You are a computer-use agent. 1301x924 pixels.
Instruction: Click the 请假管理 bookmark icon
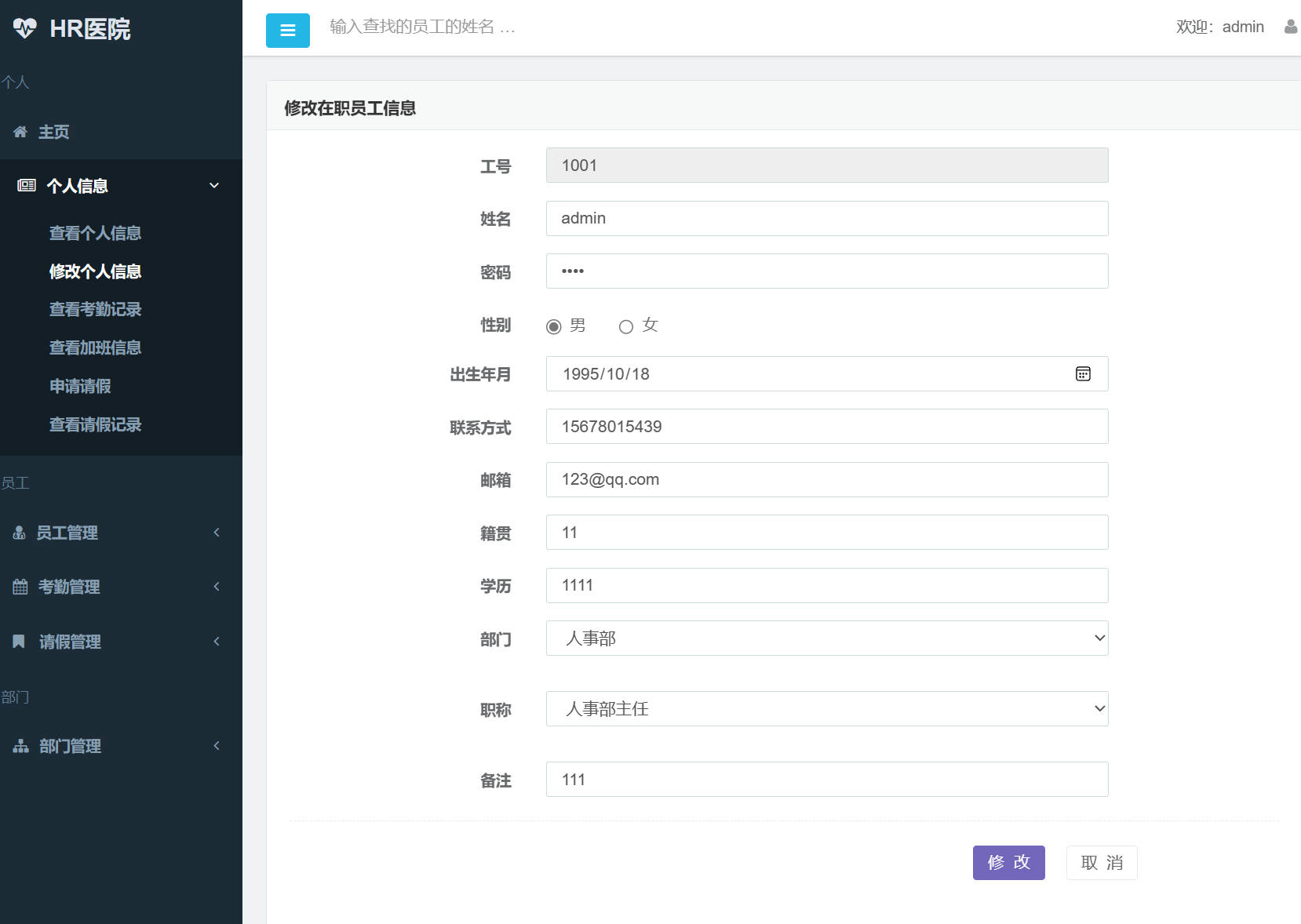18,641
